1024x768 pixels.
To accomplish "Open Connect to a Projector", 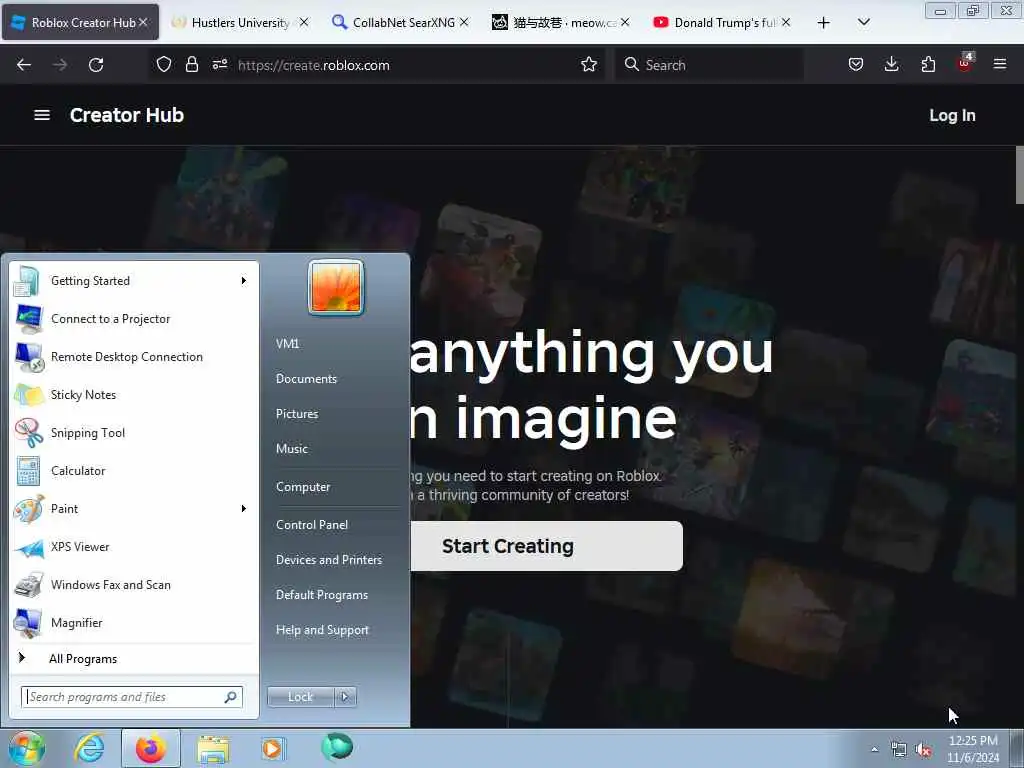I will tap(134, 319).
